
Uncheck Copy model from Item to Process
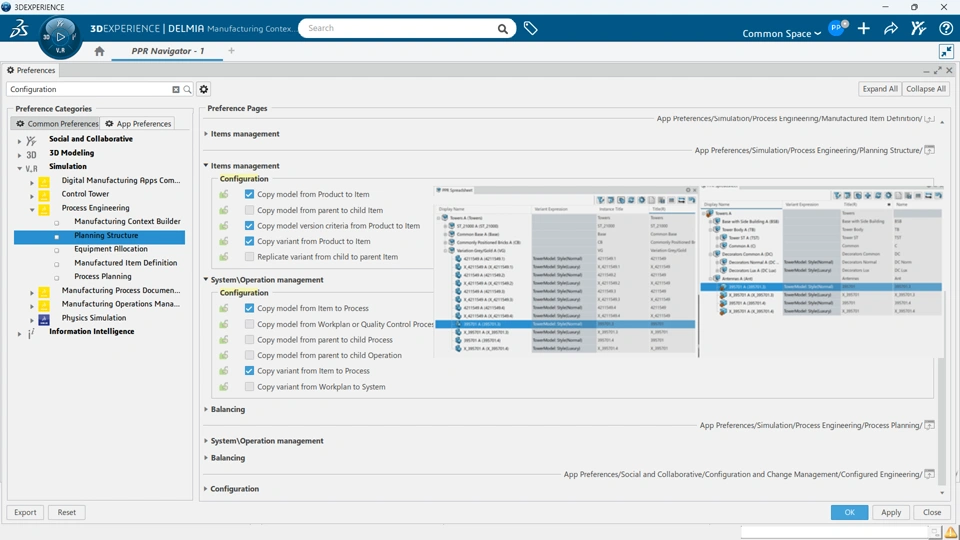[249, 308]
